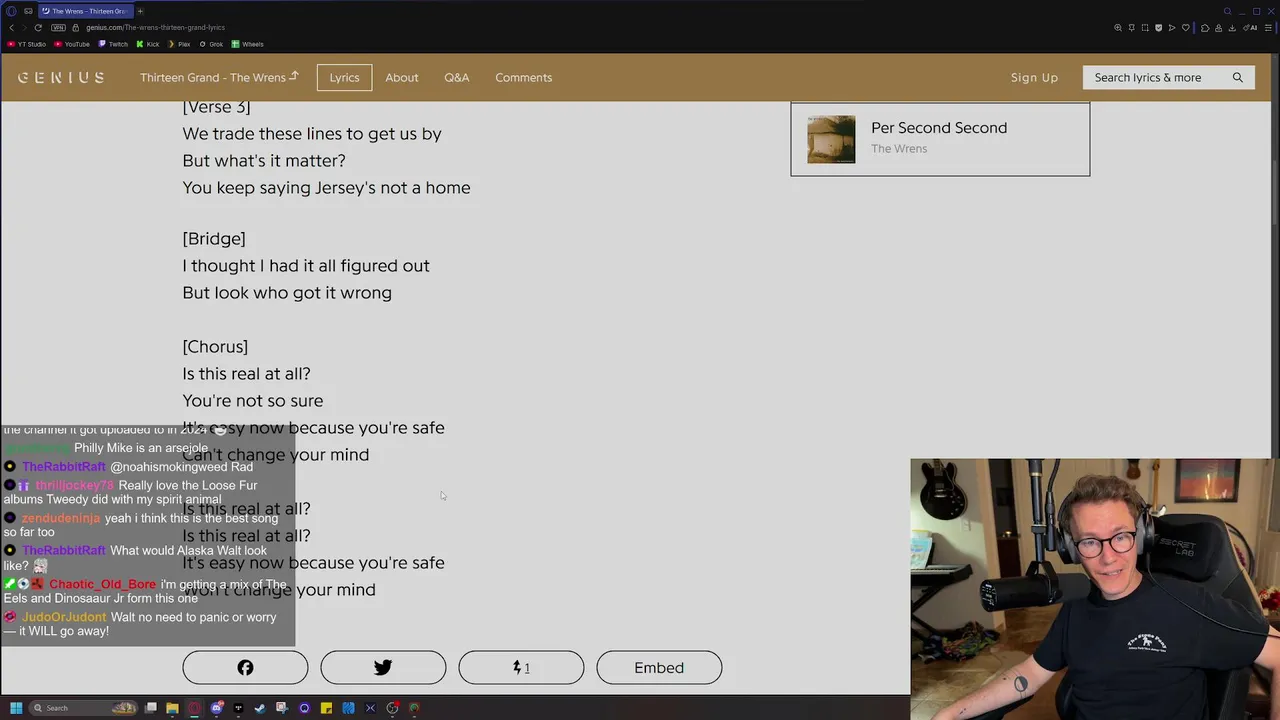Viewport: 1280px width, 720px height.
Task: Open File Explorer from the taskbar
Action: pos(172,708)
